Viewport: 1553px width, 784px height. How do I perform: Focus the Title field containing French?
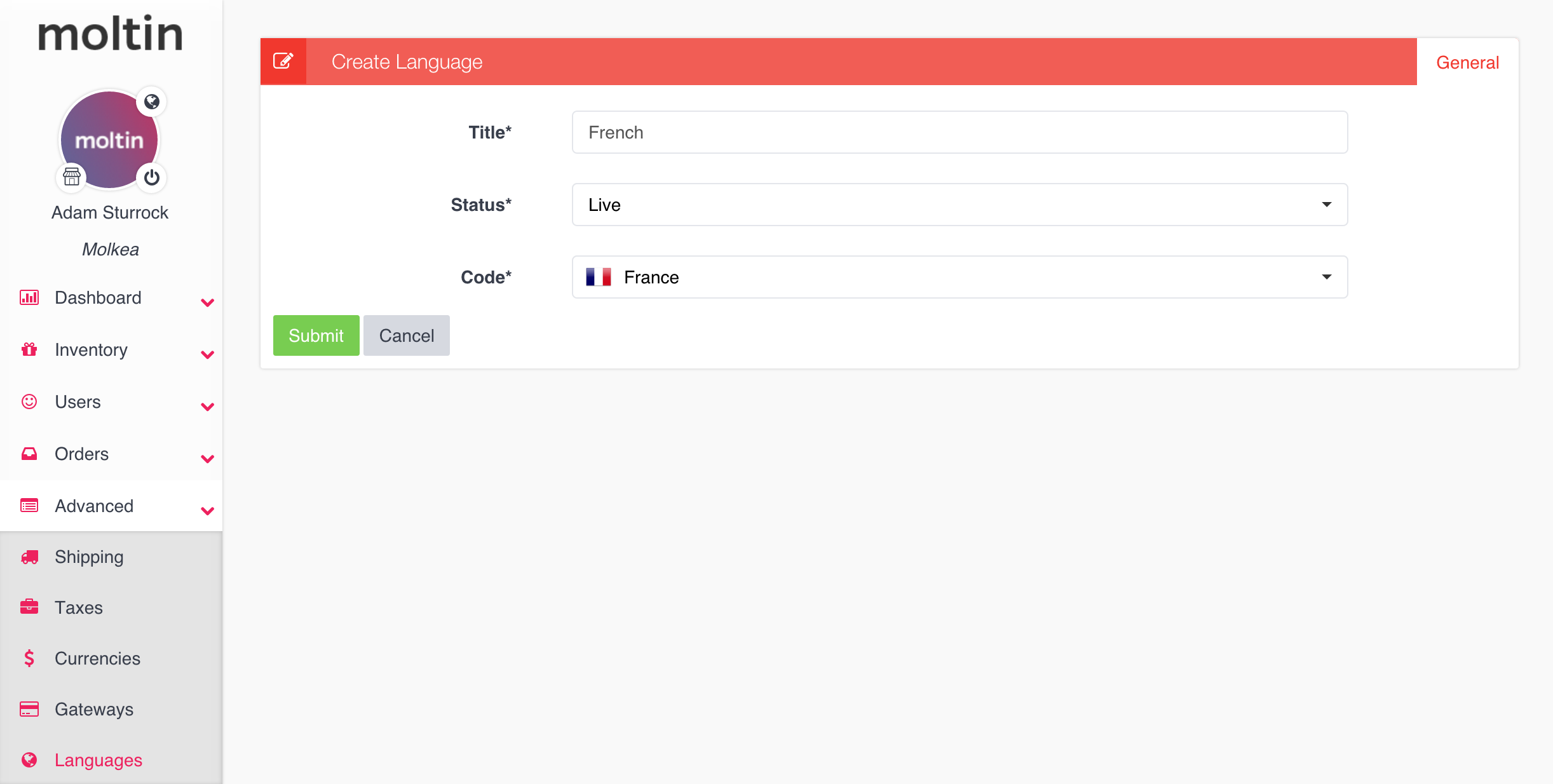coord(960,132)
